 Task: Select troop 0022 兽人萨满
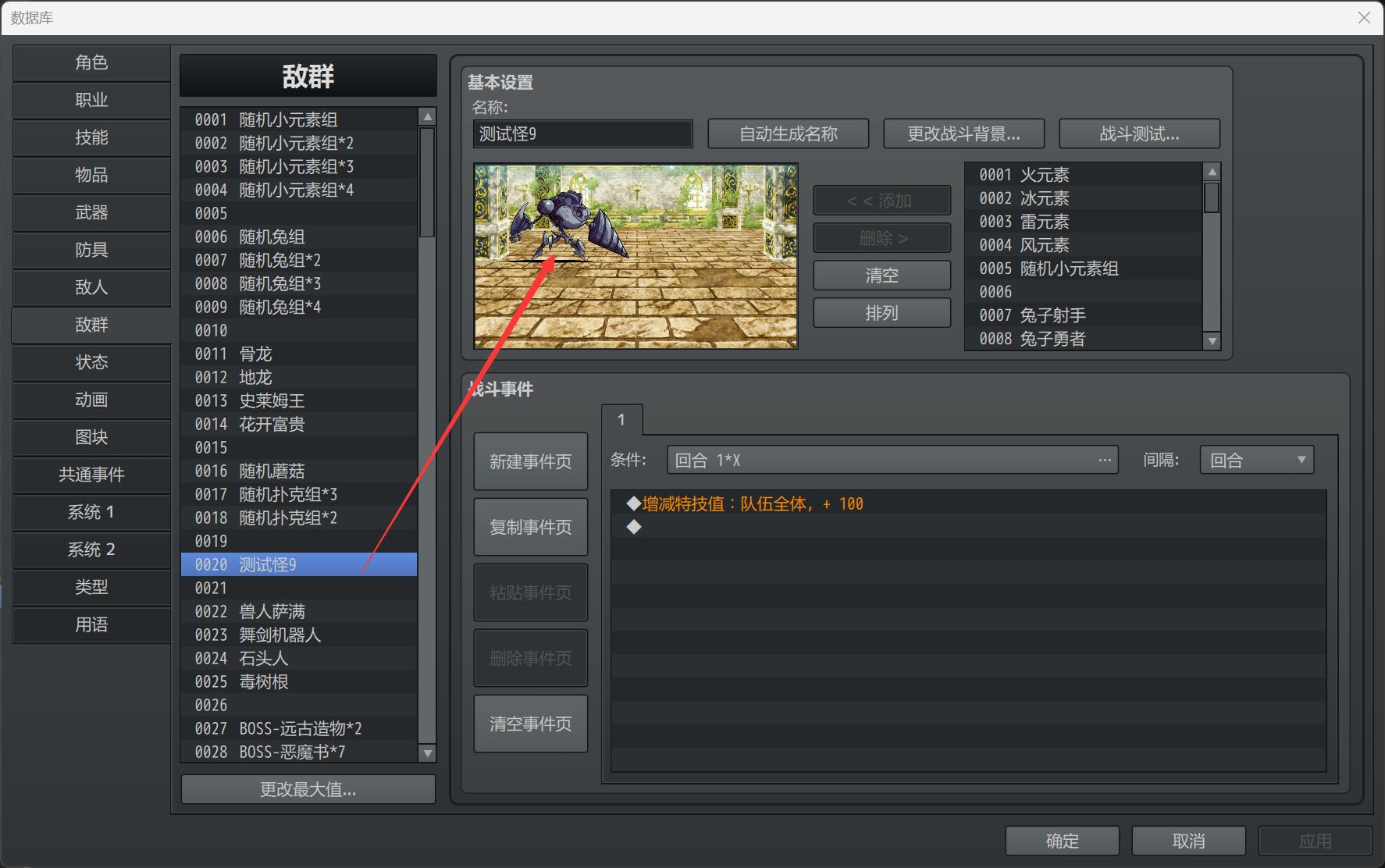coord(299,611)
